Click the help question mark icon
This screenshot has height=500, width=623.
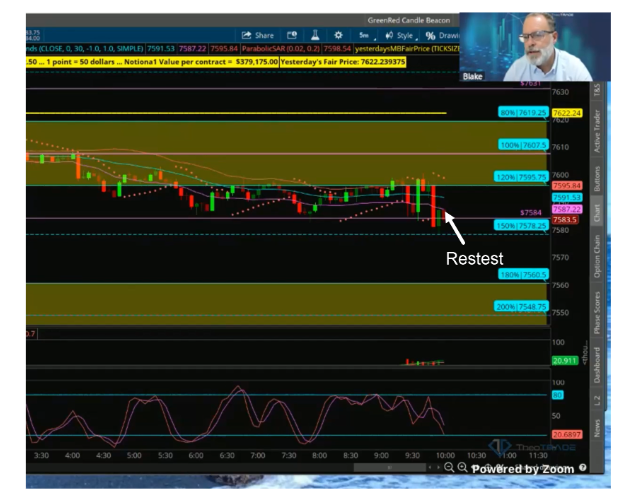tap(583, 467)
